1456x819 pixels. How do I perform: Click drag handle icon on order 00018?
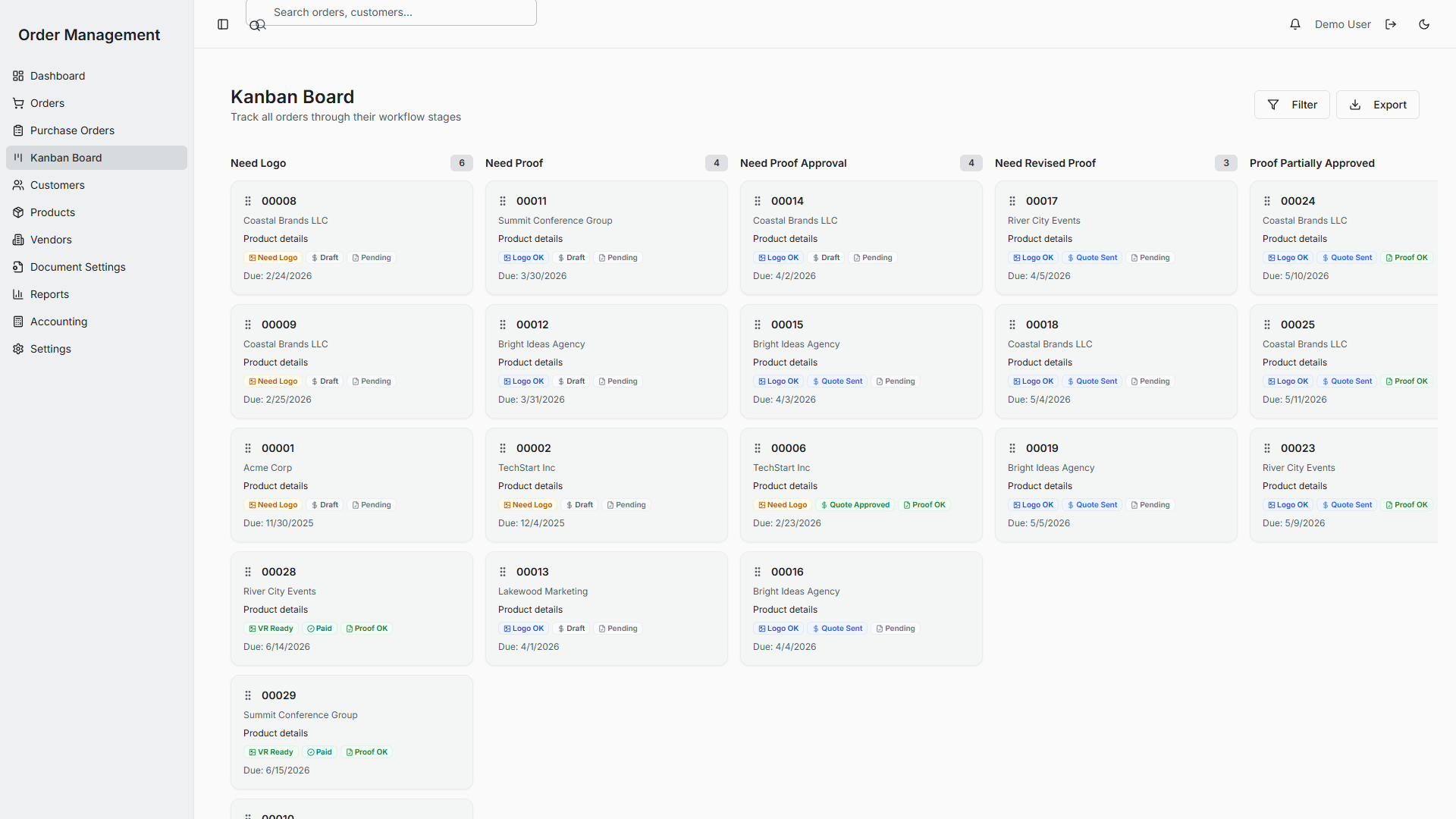point(1012,325)
